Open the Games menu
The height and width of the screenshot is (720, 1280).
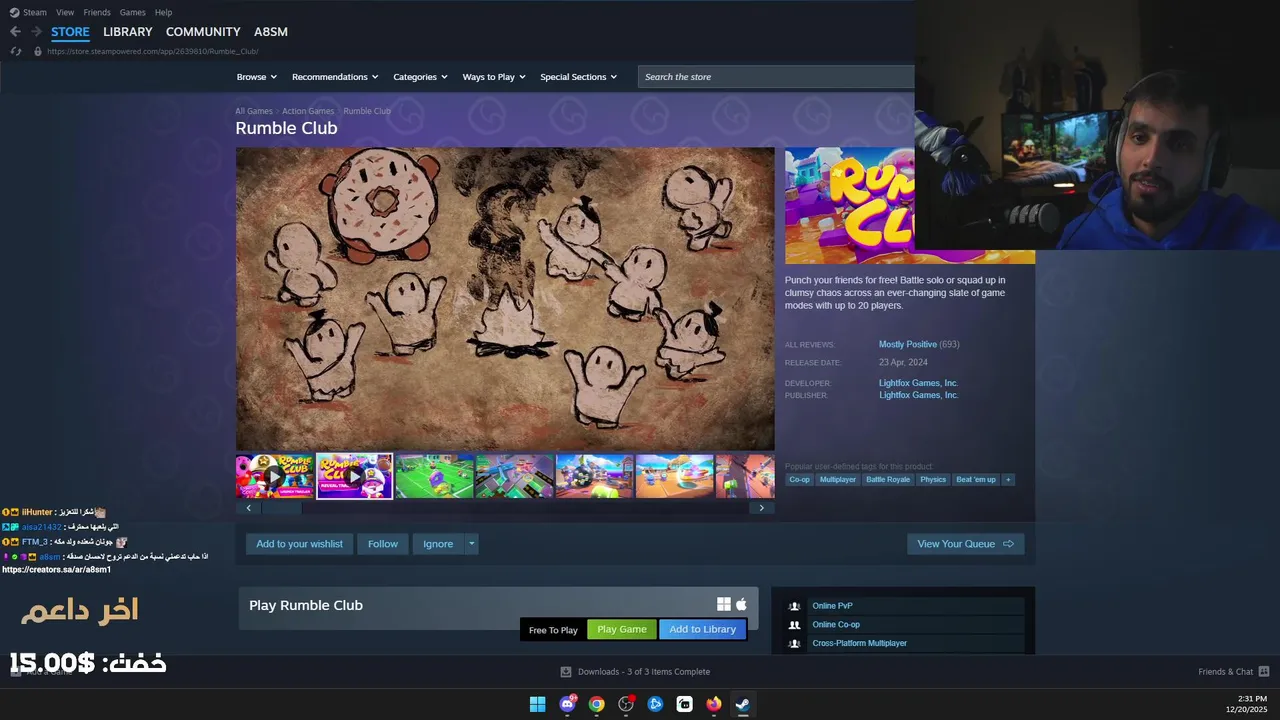click(132, 12)
